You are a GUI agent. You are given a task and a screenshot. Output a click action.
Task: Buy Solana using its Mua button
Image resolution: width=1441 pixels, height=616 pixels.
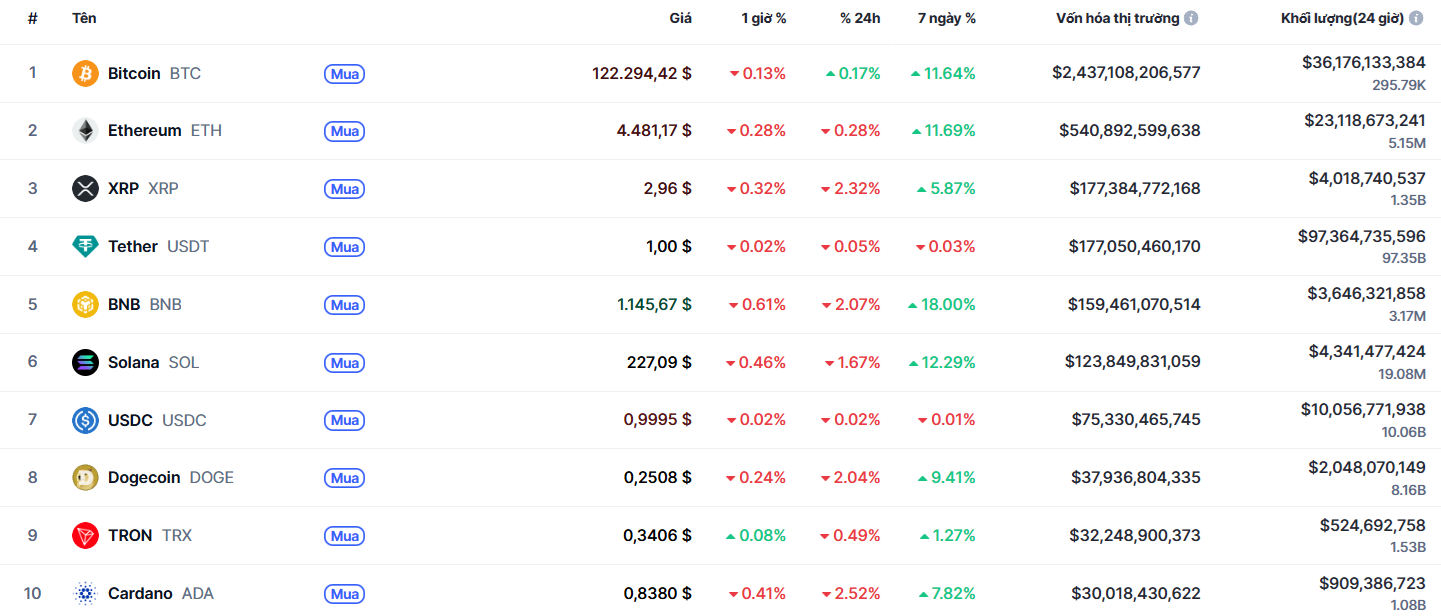point(344,363)
